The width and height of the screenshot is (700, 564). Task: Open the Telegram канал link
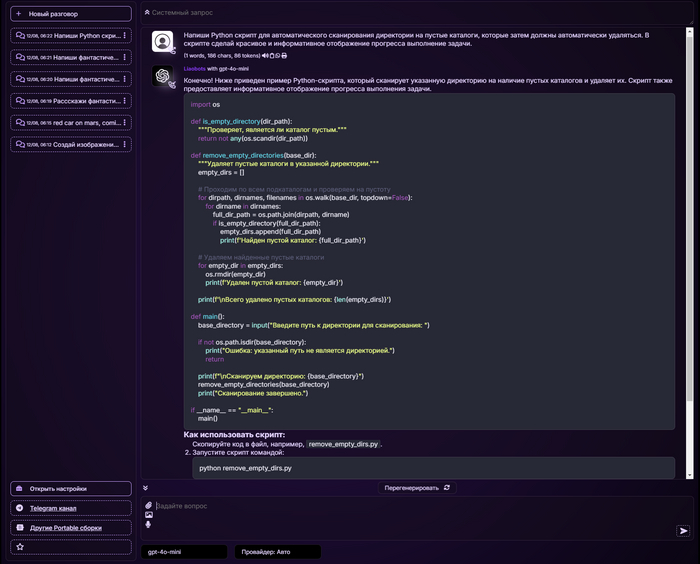click(71, 508)
